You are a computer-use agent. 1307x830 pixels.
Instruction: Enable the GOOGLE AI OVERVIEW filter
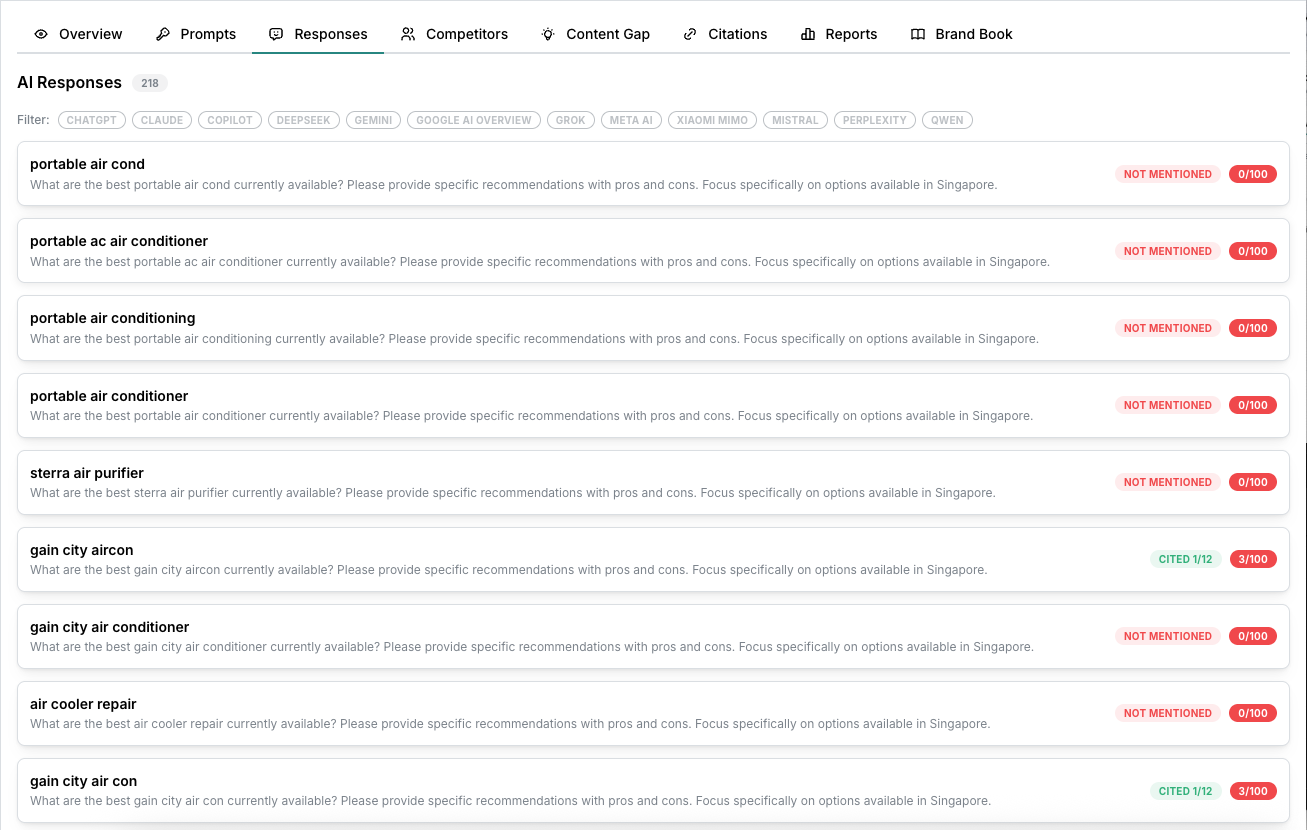pyautogui.click(x=474, y=120)
